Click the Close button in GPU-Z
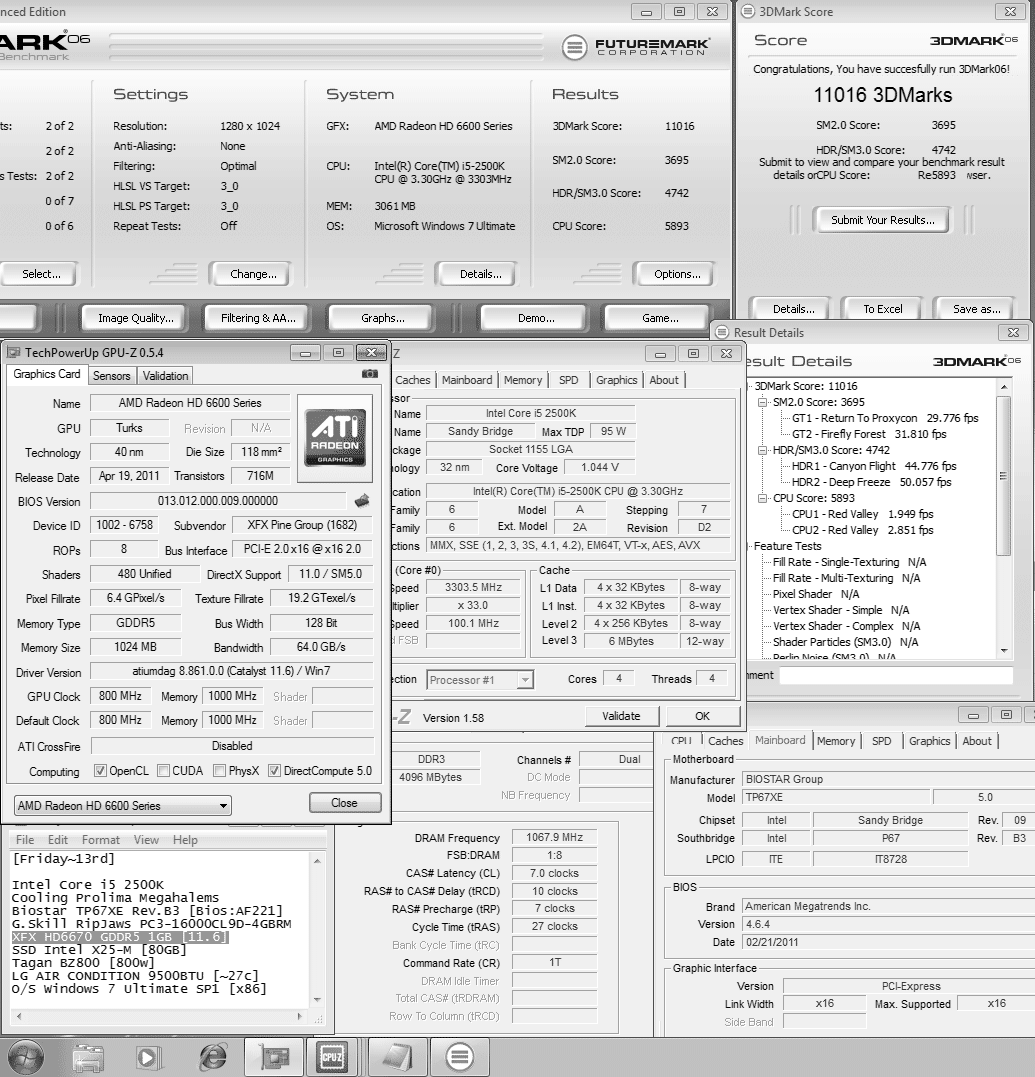 coord(344,803)
